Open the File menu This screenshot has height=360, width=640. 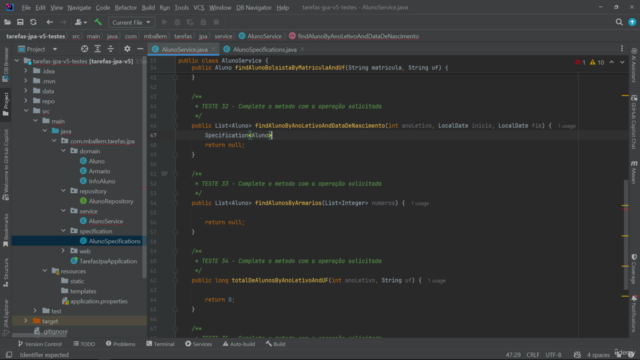26,7
